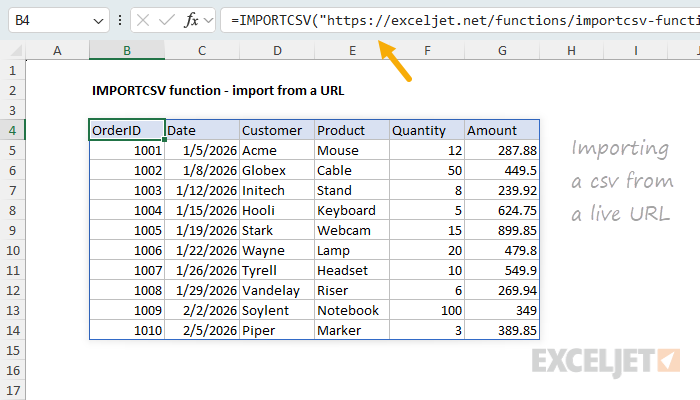The width and height of the screenshot is (700, 400).
Task: Select row 10 header
Action: pyautogui.click(x=12, y=250)
